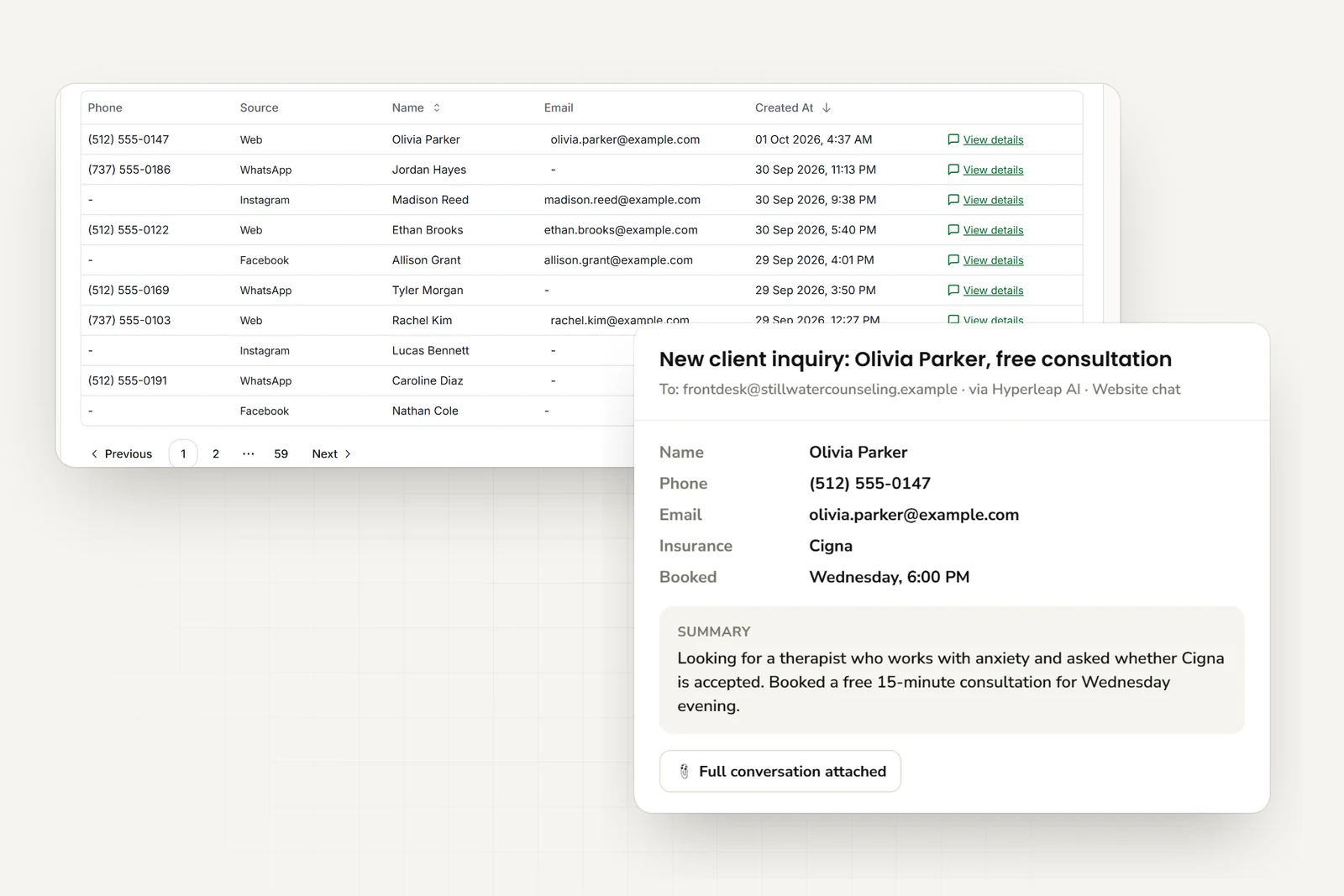Click the chat icon in Jordan Hayes's row
The height and width of the screenshot is (896, 1344).
pyautogui.click(x=953, y=170)
